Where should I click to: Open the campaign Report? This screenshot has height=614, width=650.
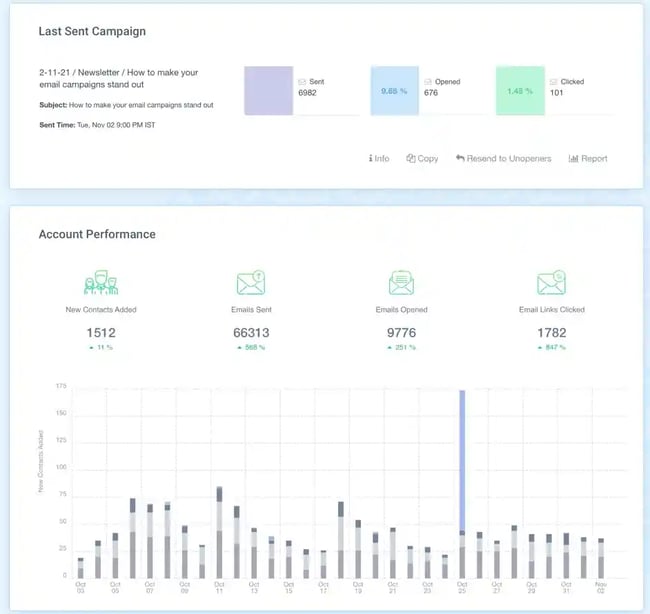588,158
